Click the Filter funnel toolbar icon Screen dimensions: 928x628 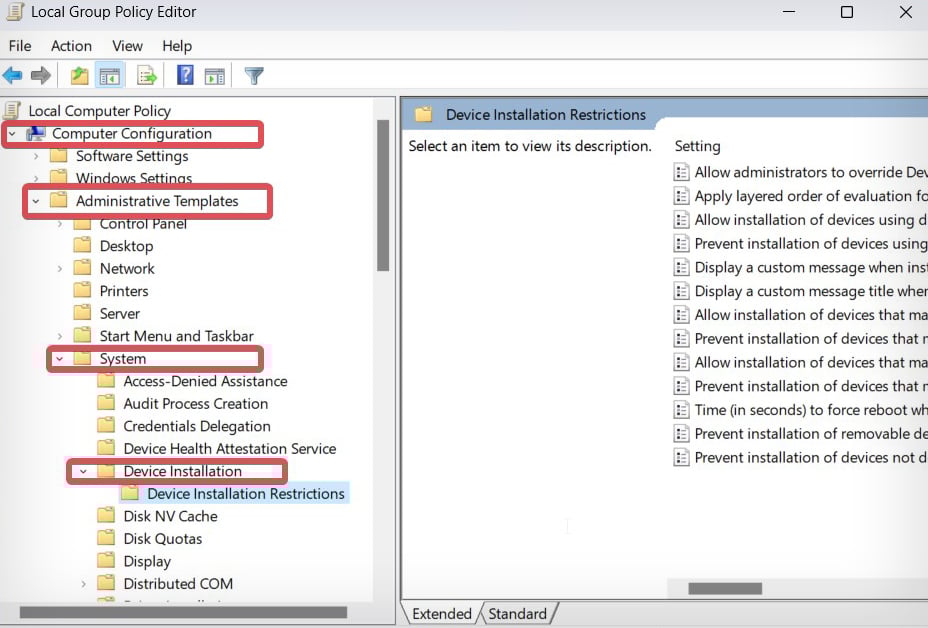(x=254, y=76)
